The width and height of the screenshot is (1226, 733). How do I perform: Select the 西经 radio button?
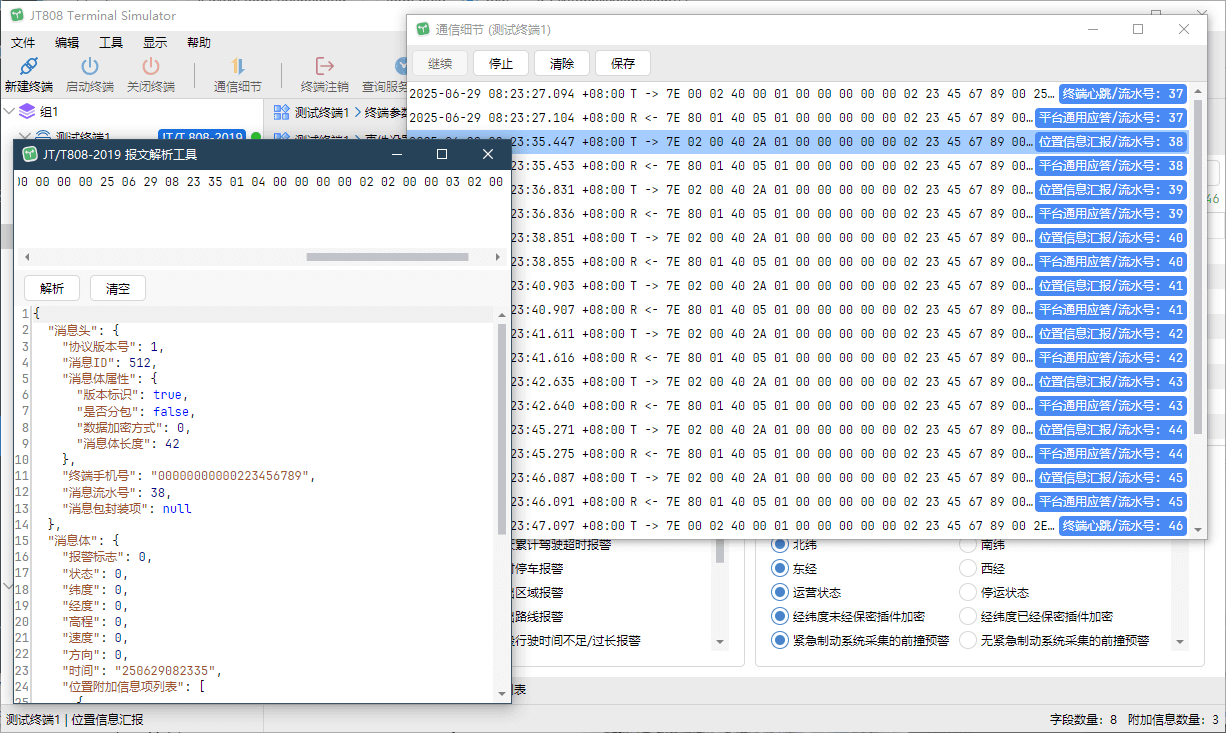[x=968, y=569]
